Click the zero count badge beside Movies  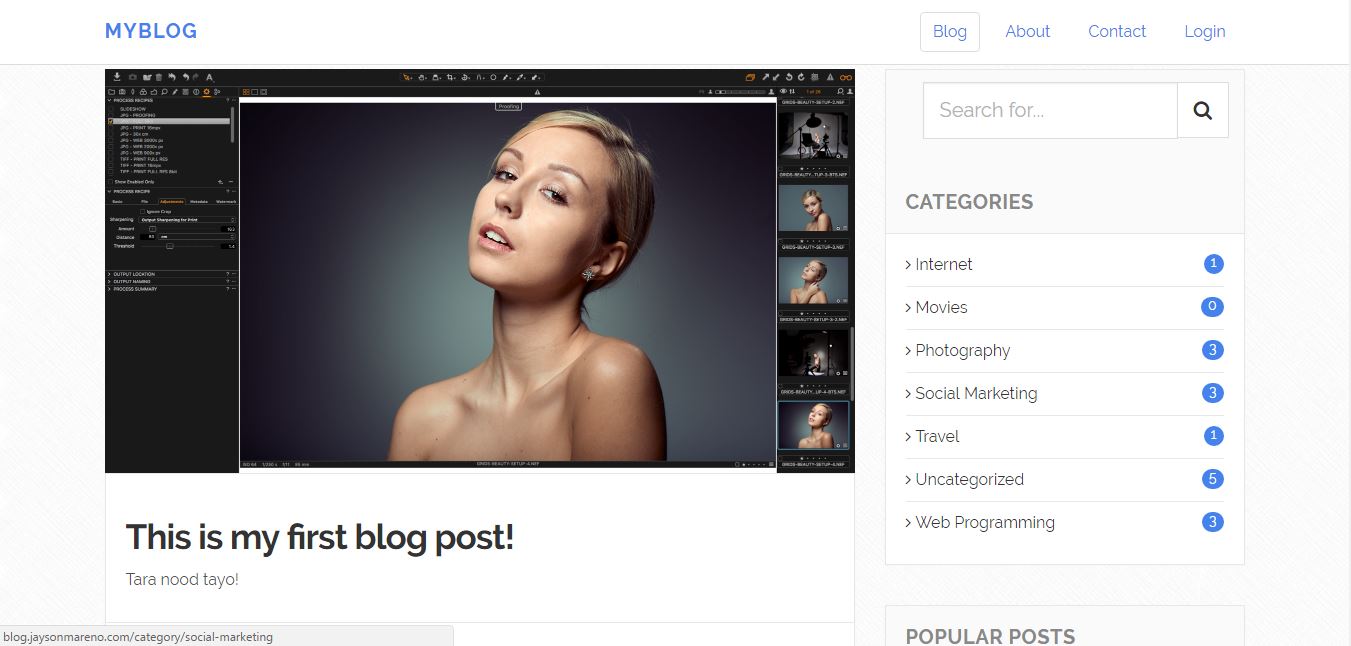(1212, 307)
